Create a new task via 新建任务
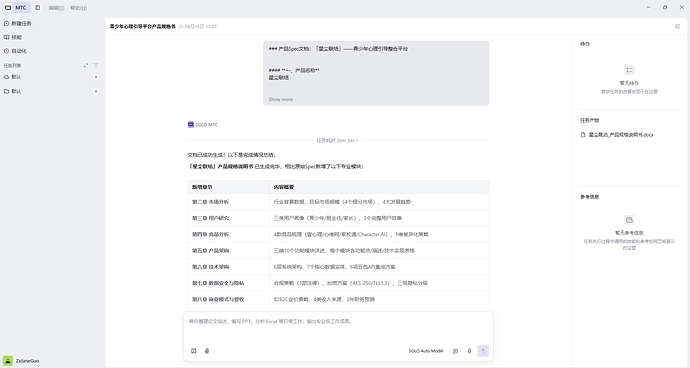 tap(18, 23)
